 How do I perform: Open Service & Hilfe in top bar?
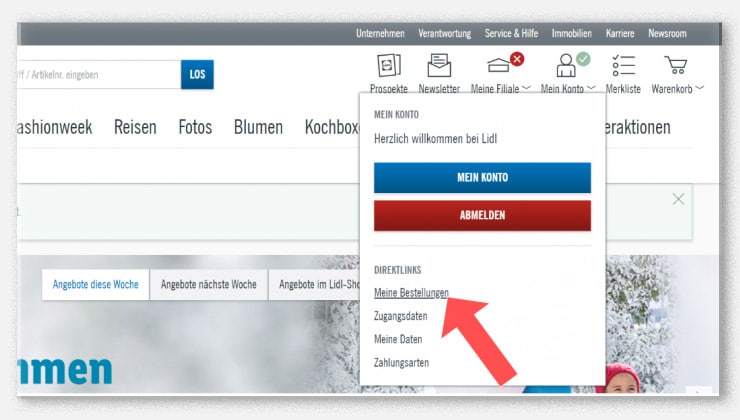(511, 33)
